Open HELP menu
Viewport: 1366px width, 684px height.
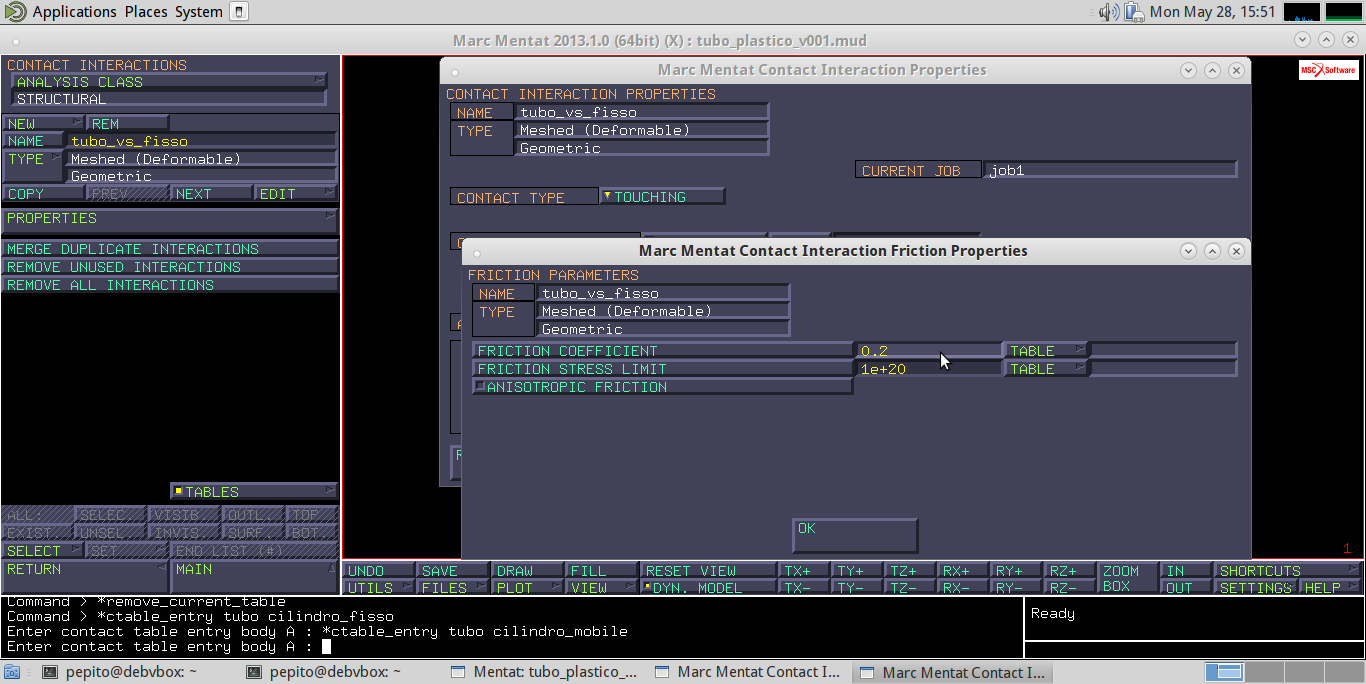pyautogui.click(x=1331, y=588)
